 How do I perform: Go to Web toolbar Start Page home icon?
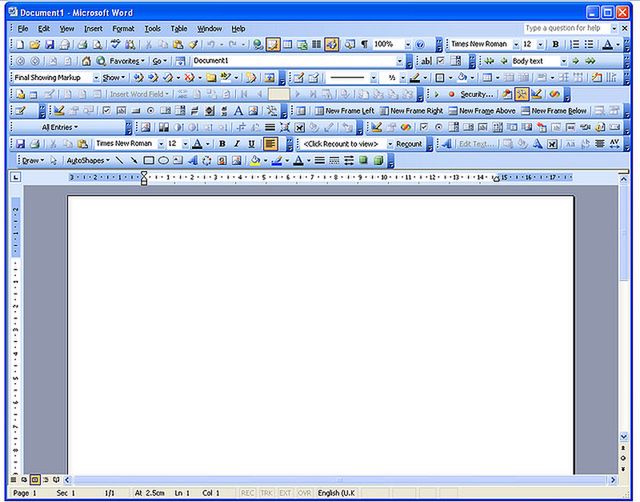point(86,61)
